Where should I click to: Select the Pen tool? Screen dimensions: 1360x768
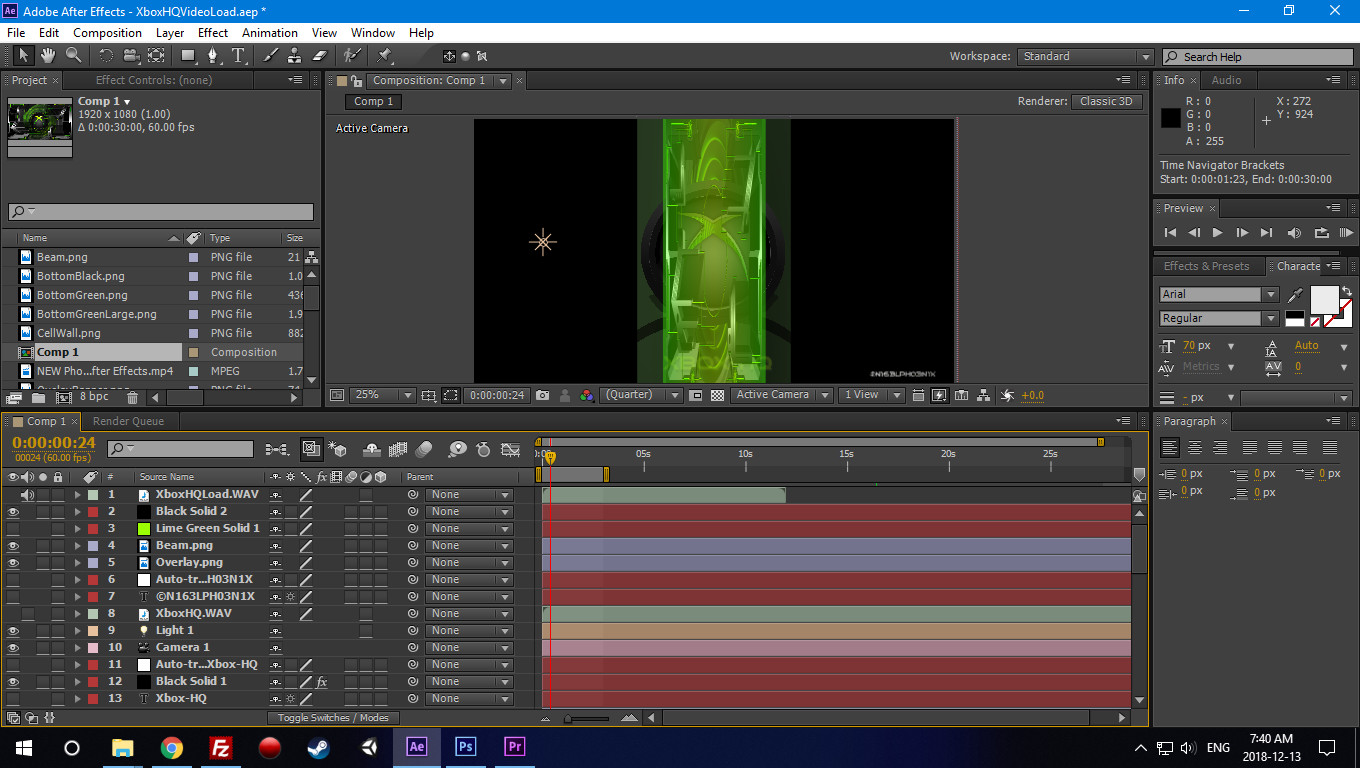click(213, 56)
